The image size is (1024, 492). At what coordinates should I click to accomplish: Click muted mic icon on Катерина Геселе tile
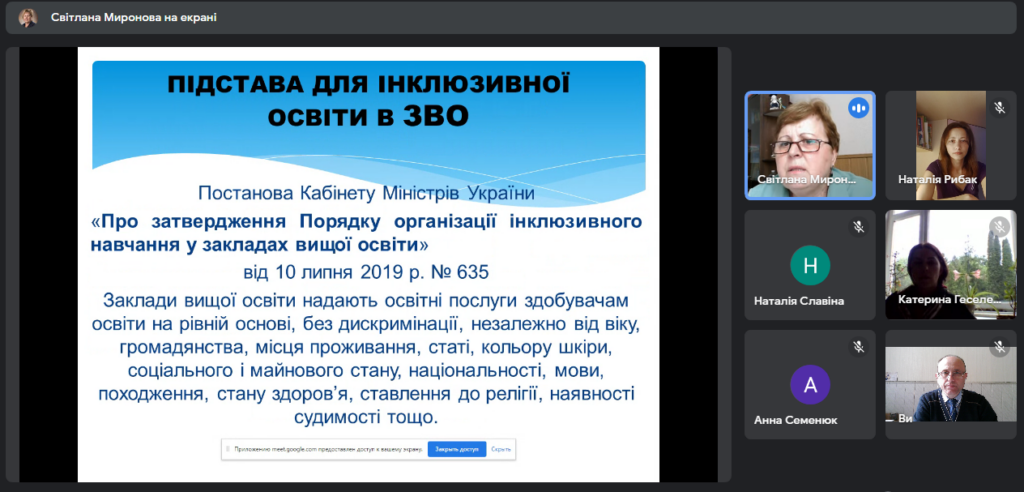click(998, 227)
